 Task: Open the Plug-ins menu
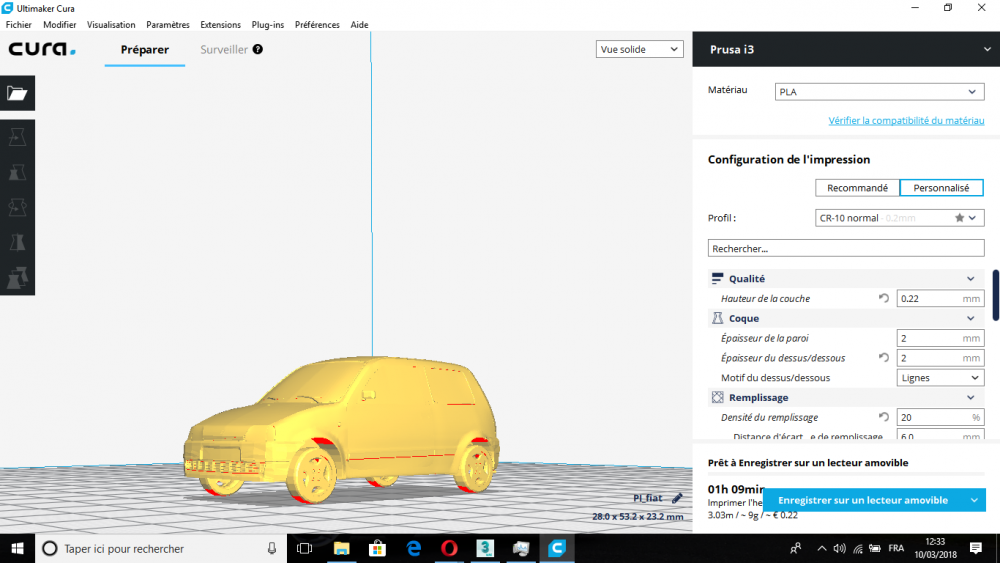tap(268, 24)
